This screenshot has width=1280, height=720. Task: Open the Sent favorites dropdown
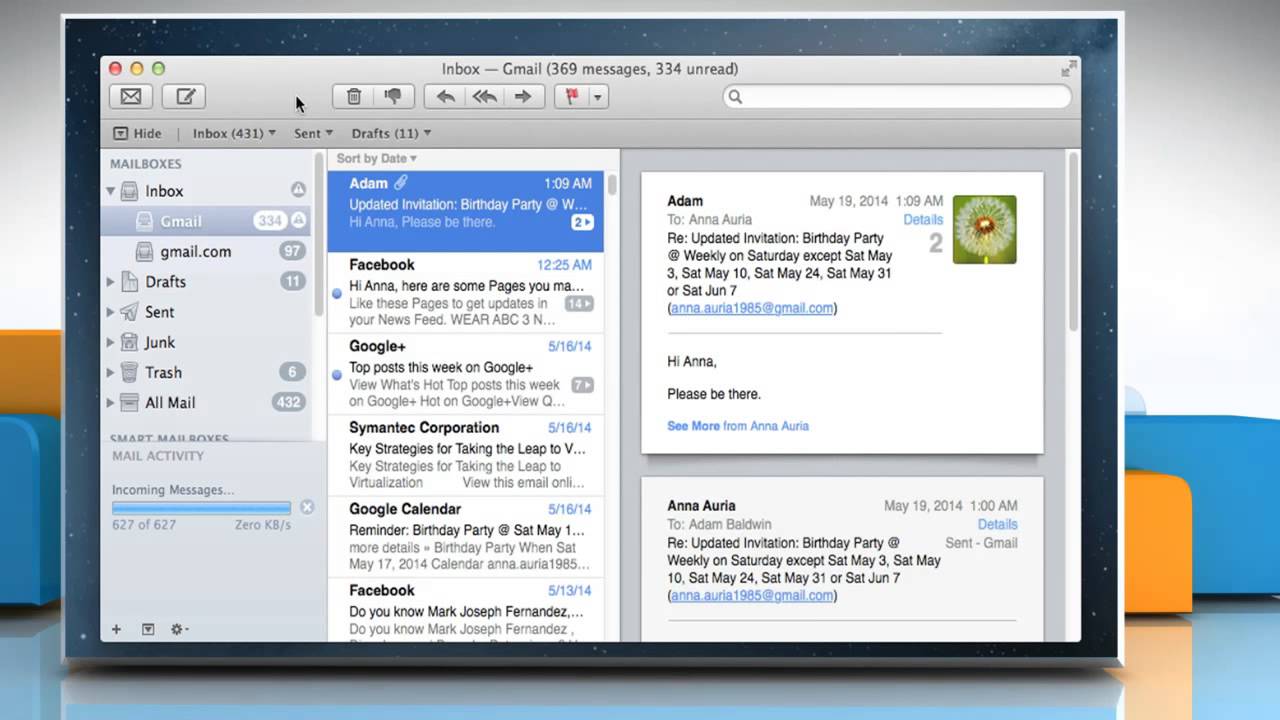313,133
